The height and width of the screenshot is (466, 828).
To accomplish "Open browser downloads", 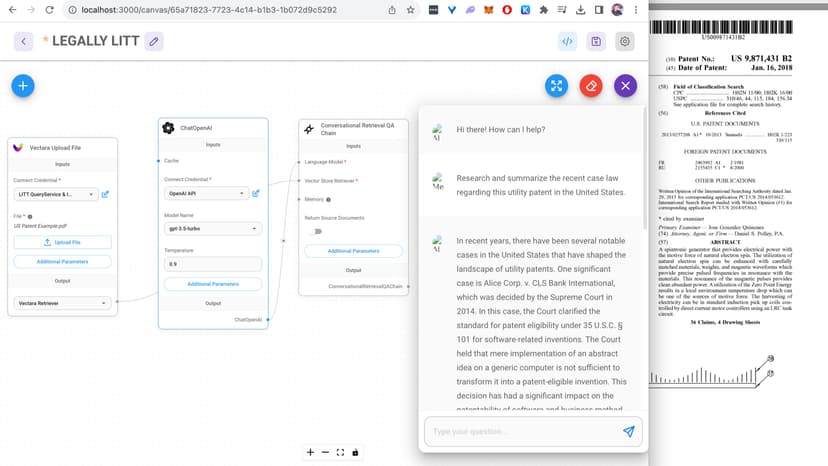I will (x=580, y=10).
